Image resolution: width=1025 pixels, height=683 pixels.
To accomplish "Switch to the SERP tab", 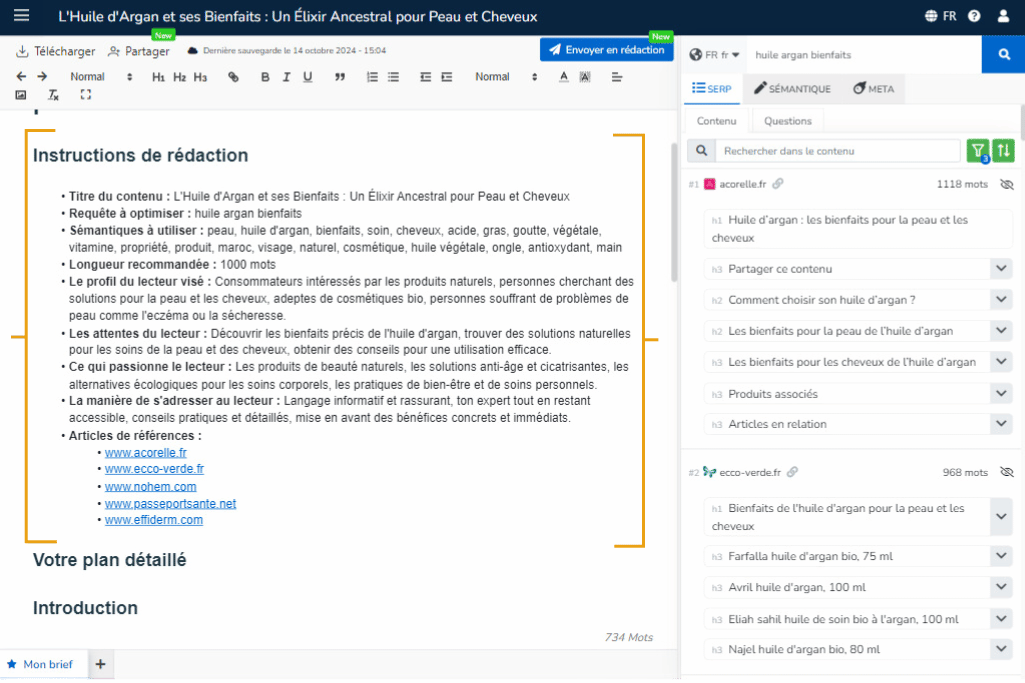I will point(712,89).
